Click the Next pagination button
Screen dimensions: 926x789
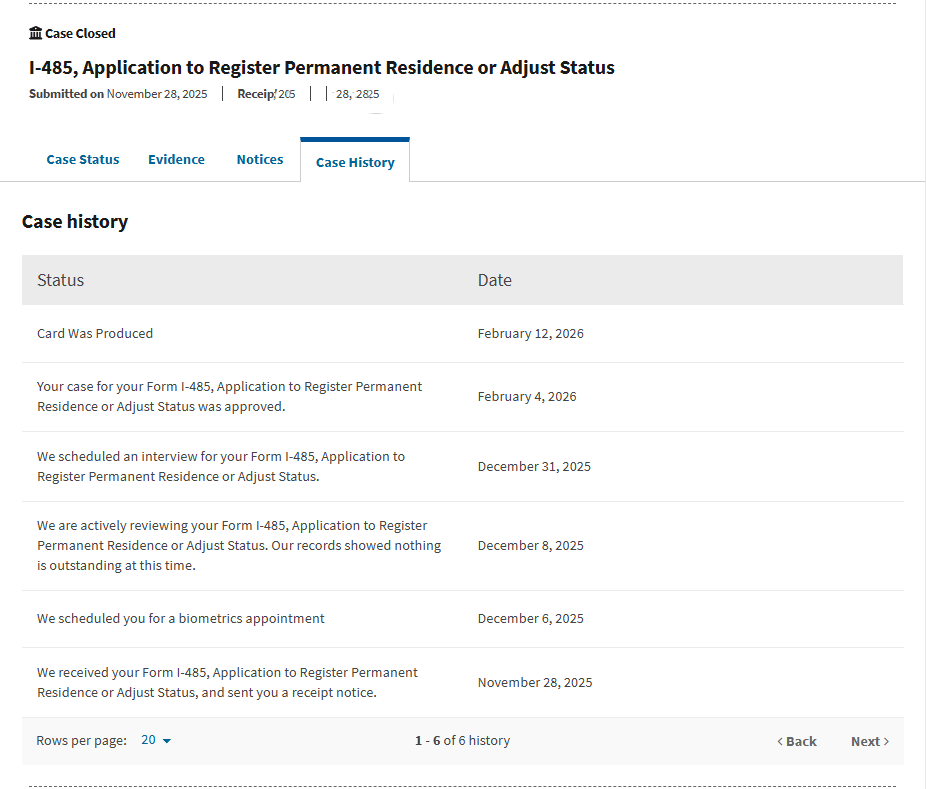click(870, 741)
